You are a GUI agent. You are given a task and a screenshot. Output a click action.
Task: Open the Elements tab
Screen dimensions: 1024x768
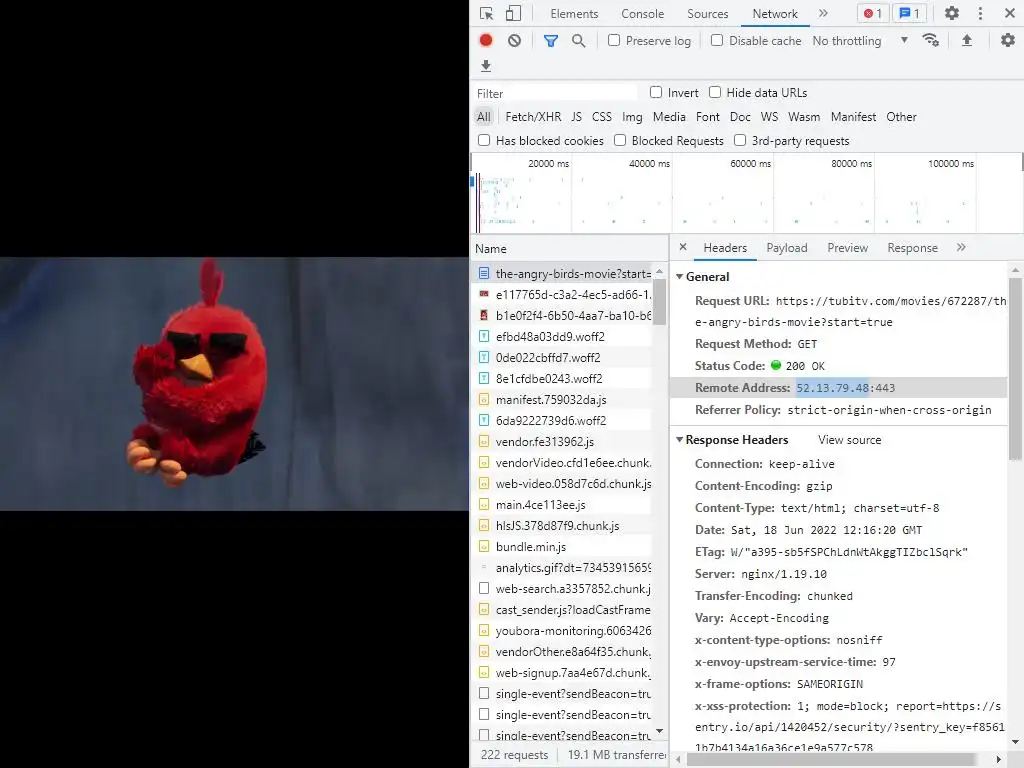click(574, 14)
